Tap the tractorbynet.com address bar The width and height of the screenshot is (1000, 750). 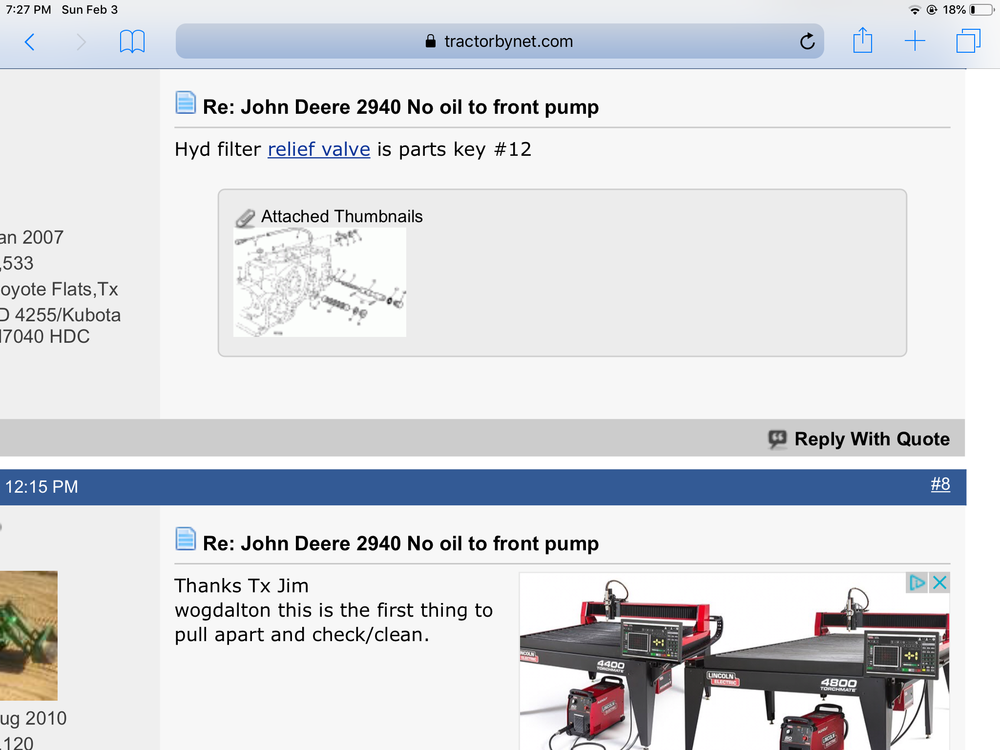(x=500, y=42)
